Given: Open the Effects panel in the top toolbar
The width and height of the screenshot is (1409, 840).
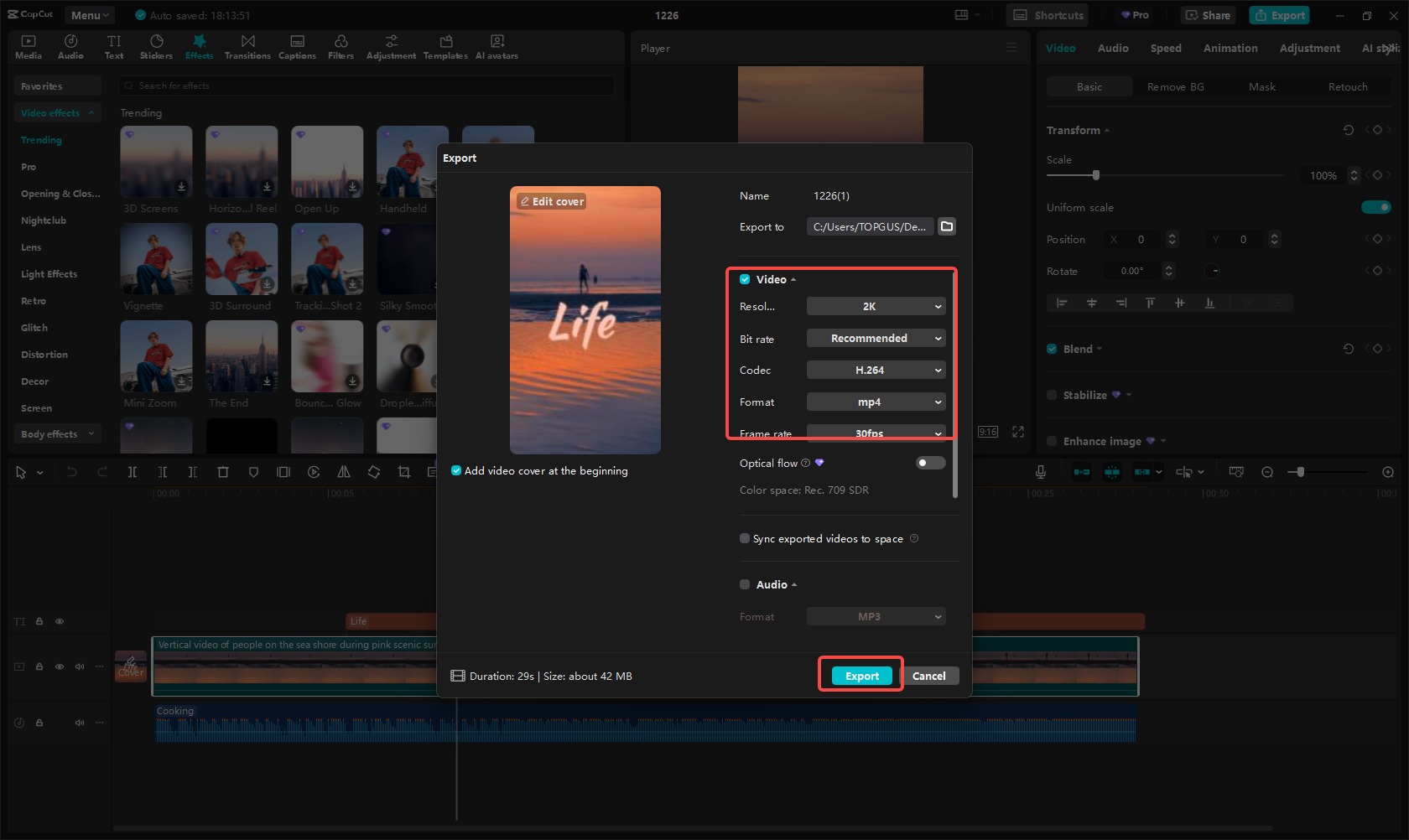Looking at the screenshot, I should (199, 46).
